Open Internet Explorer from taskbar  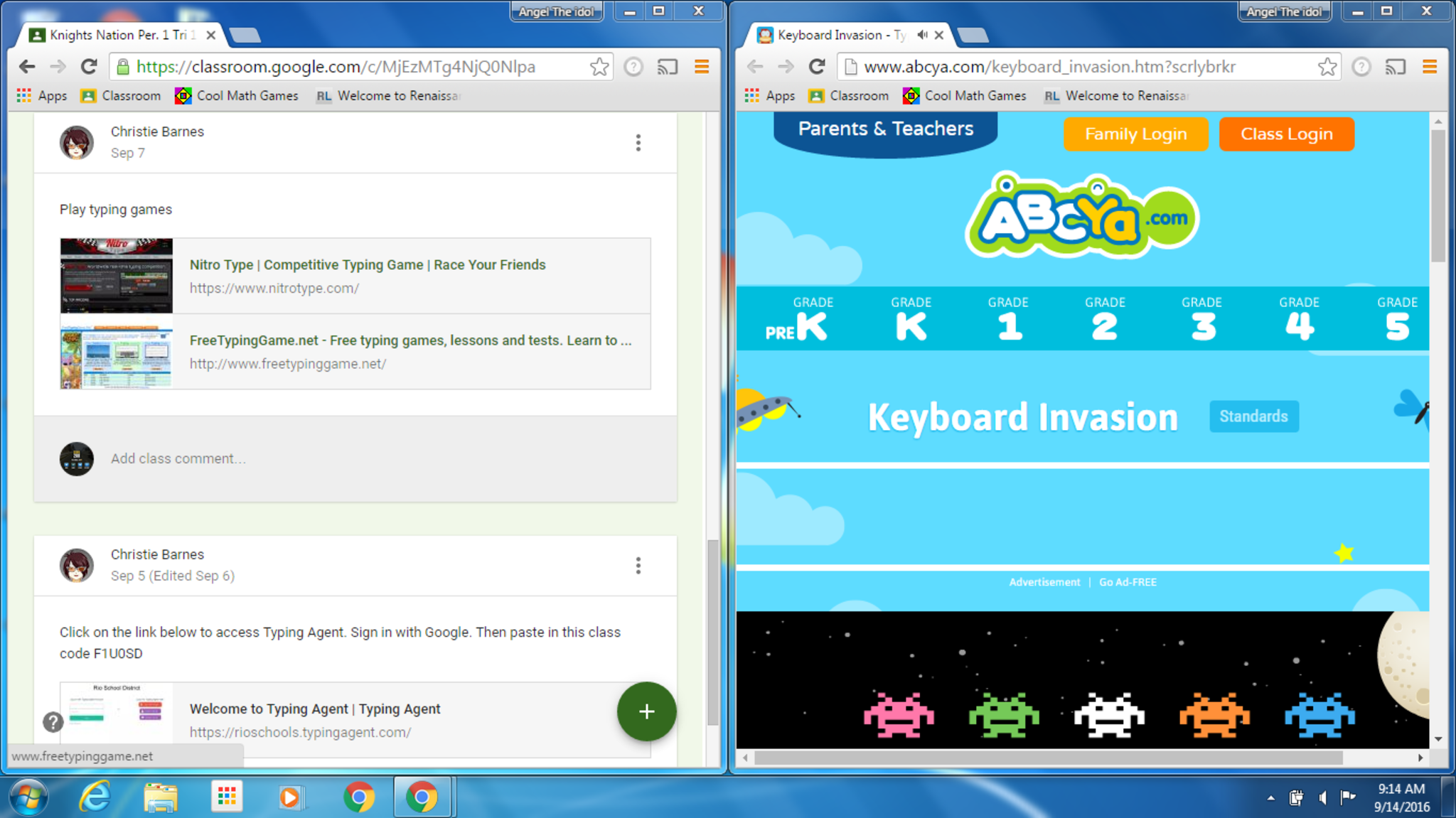[95, 797]
